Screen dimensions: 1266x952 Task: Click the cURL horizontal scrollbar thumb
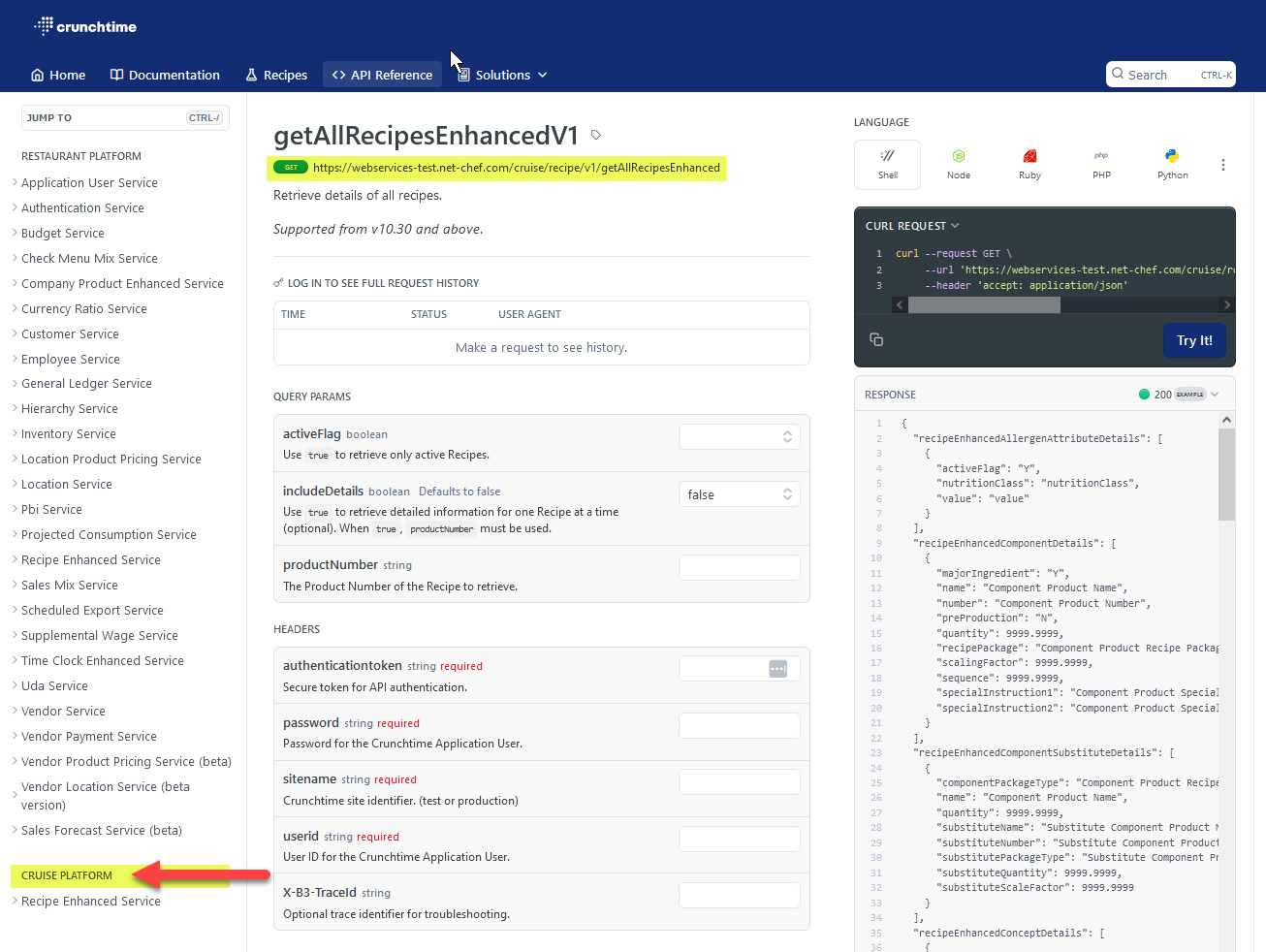coord(984,304)
